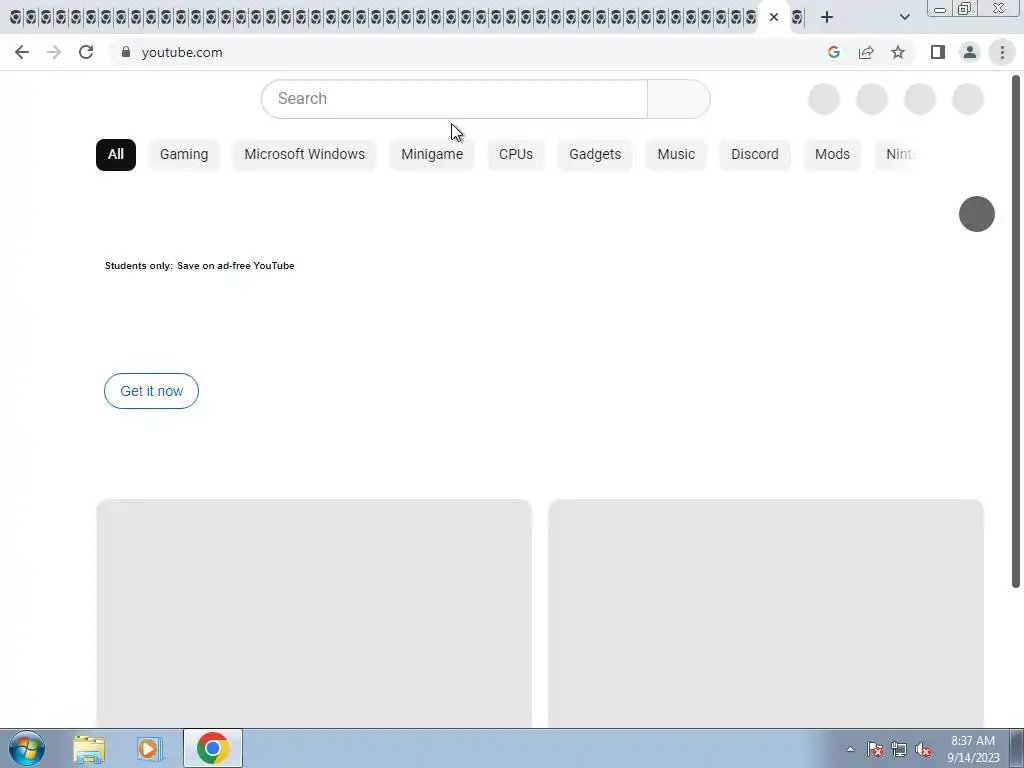Click Students only: Save on ad-free YouTube
This screenshot has height=768, width=1024.
[200, 266]
